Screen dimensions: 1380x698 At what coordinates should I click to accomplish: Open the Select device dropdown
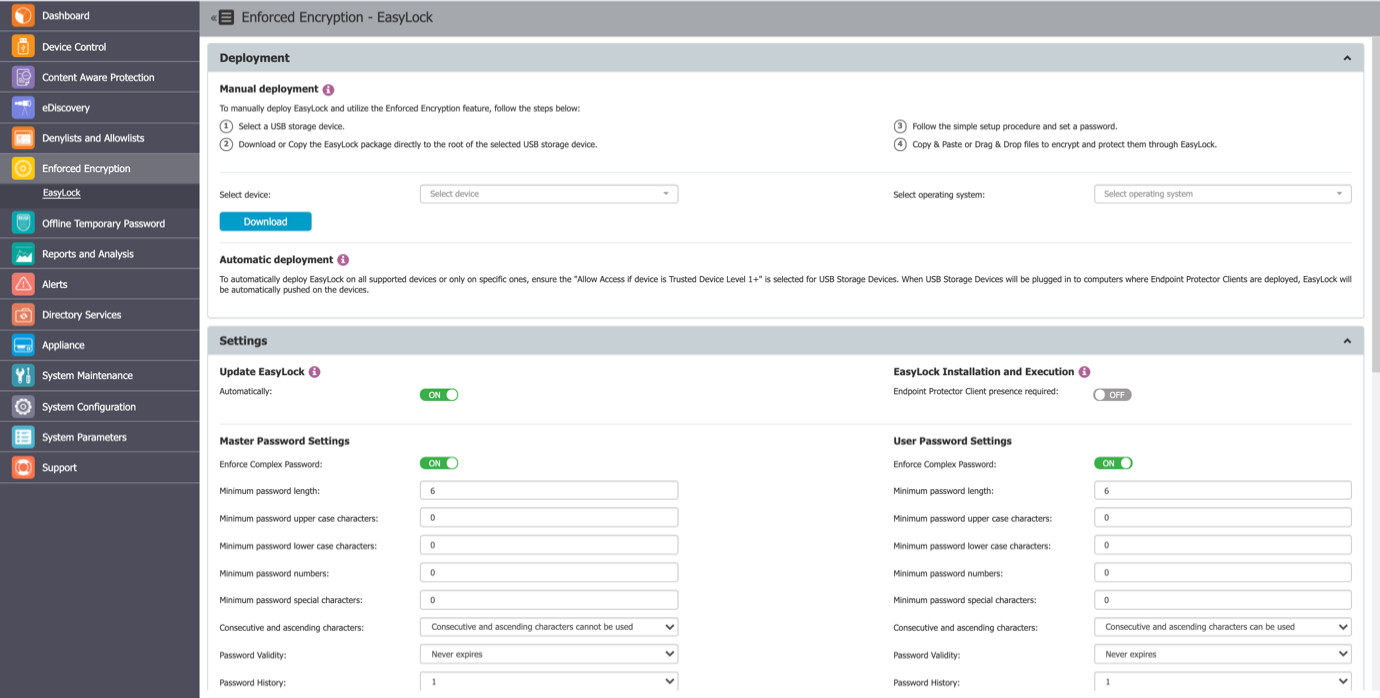549,194
